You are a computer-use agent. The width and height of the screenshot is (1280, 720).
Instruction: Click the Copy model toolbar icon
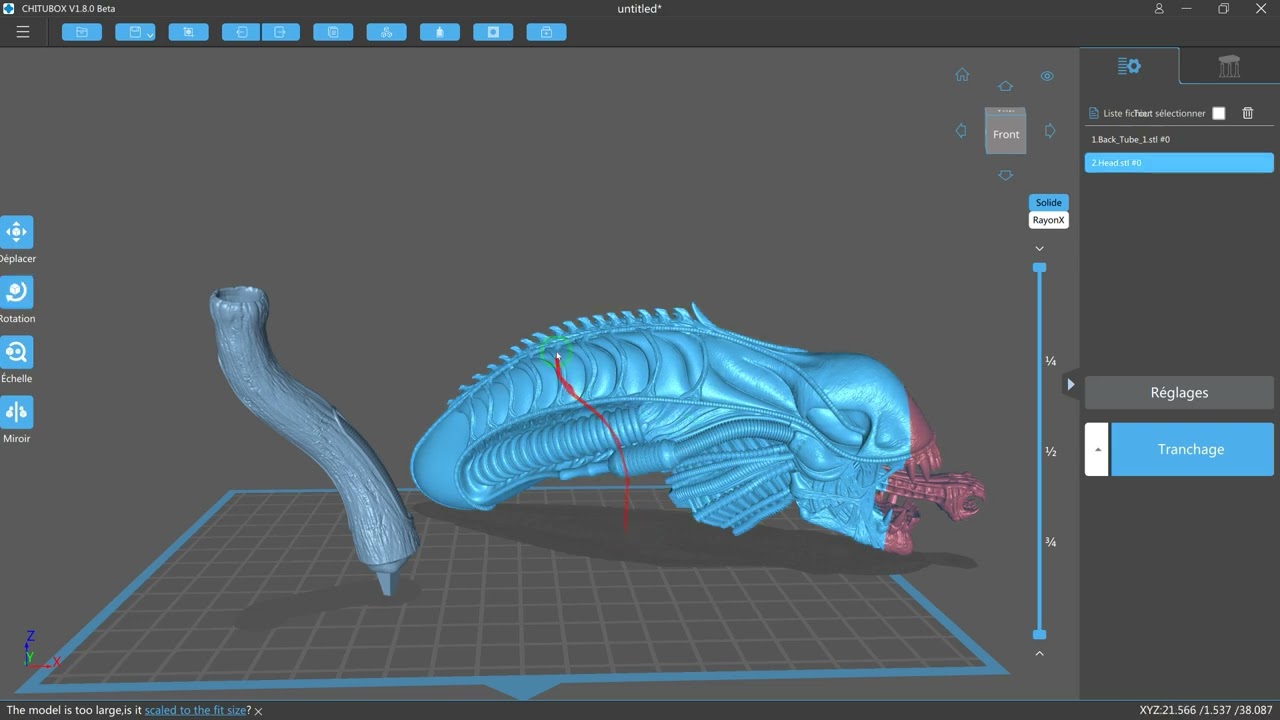coord(333,32)
